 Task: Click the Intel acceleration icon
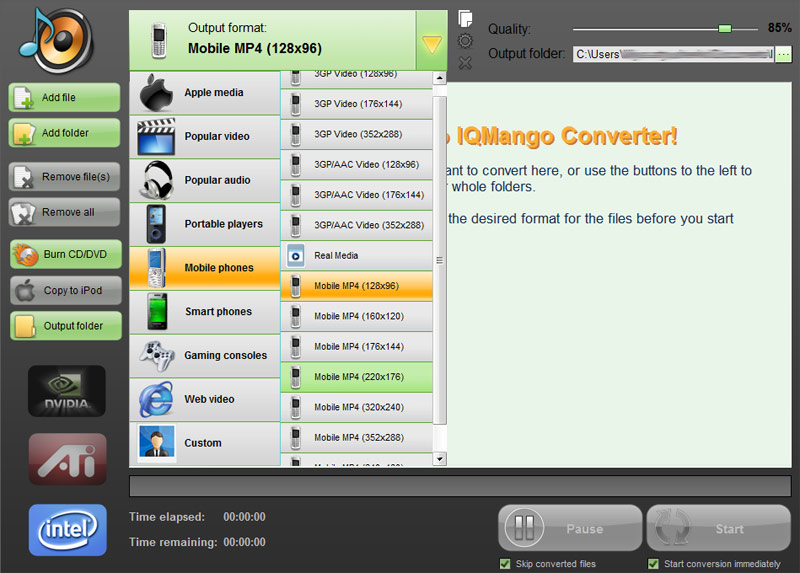click(x=68, y=530)
